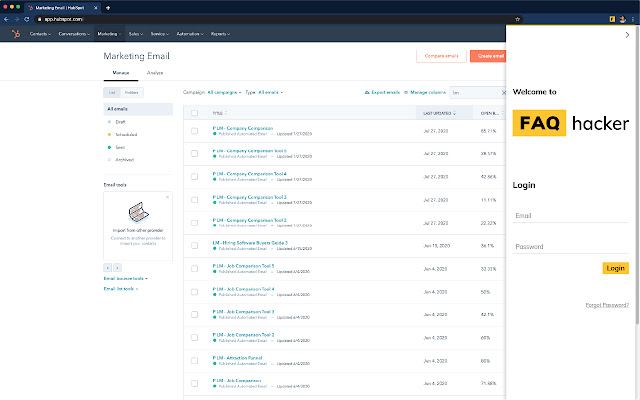
Task: Open the Conversations menu
Action: coord(74,34)
